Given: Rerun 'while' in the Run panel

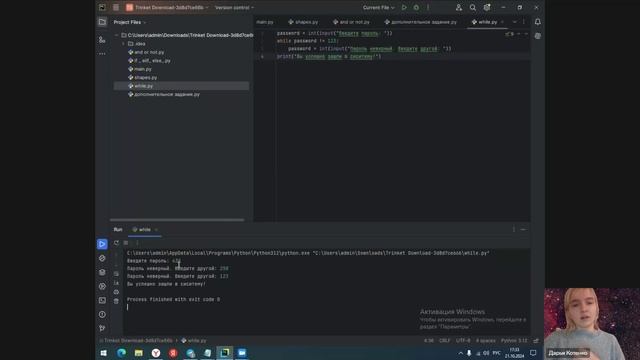Looking at the screenshot, I should [x=116, y=243].
